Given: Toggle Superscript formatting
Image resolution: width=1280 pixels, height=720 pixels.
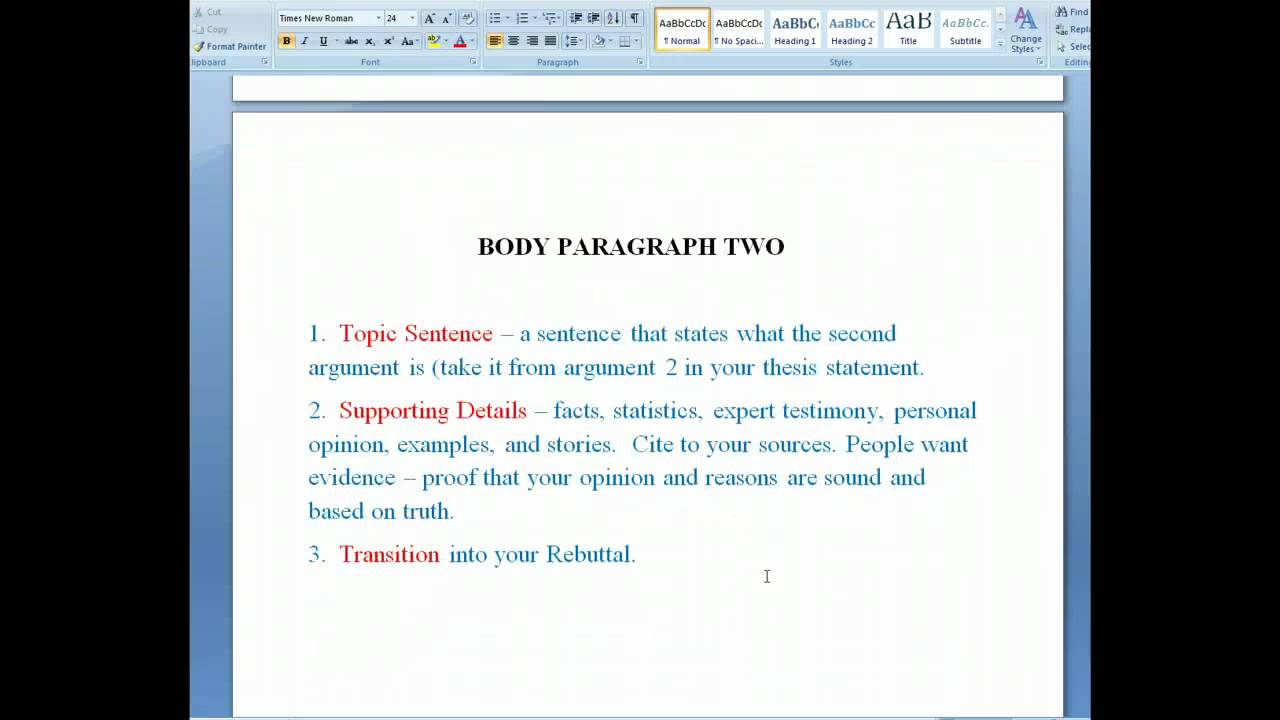Looking at the screenshot, I should point(388,41).
